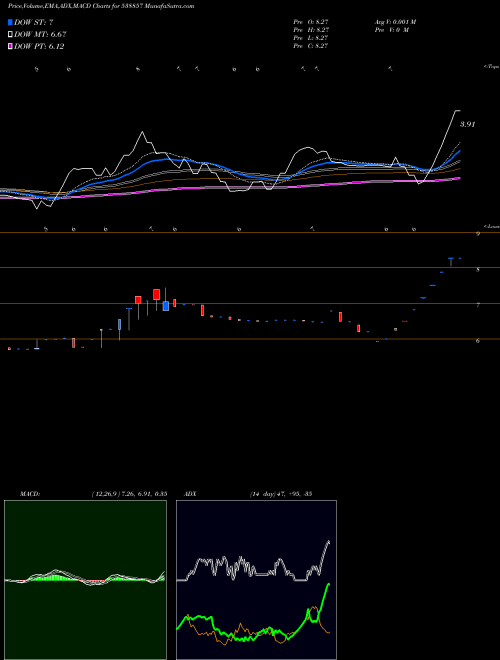Click the 'Pre C: 8.27' value

[311, 46]
